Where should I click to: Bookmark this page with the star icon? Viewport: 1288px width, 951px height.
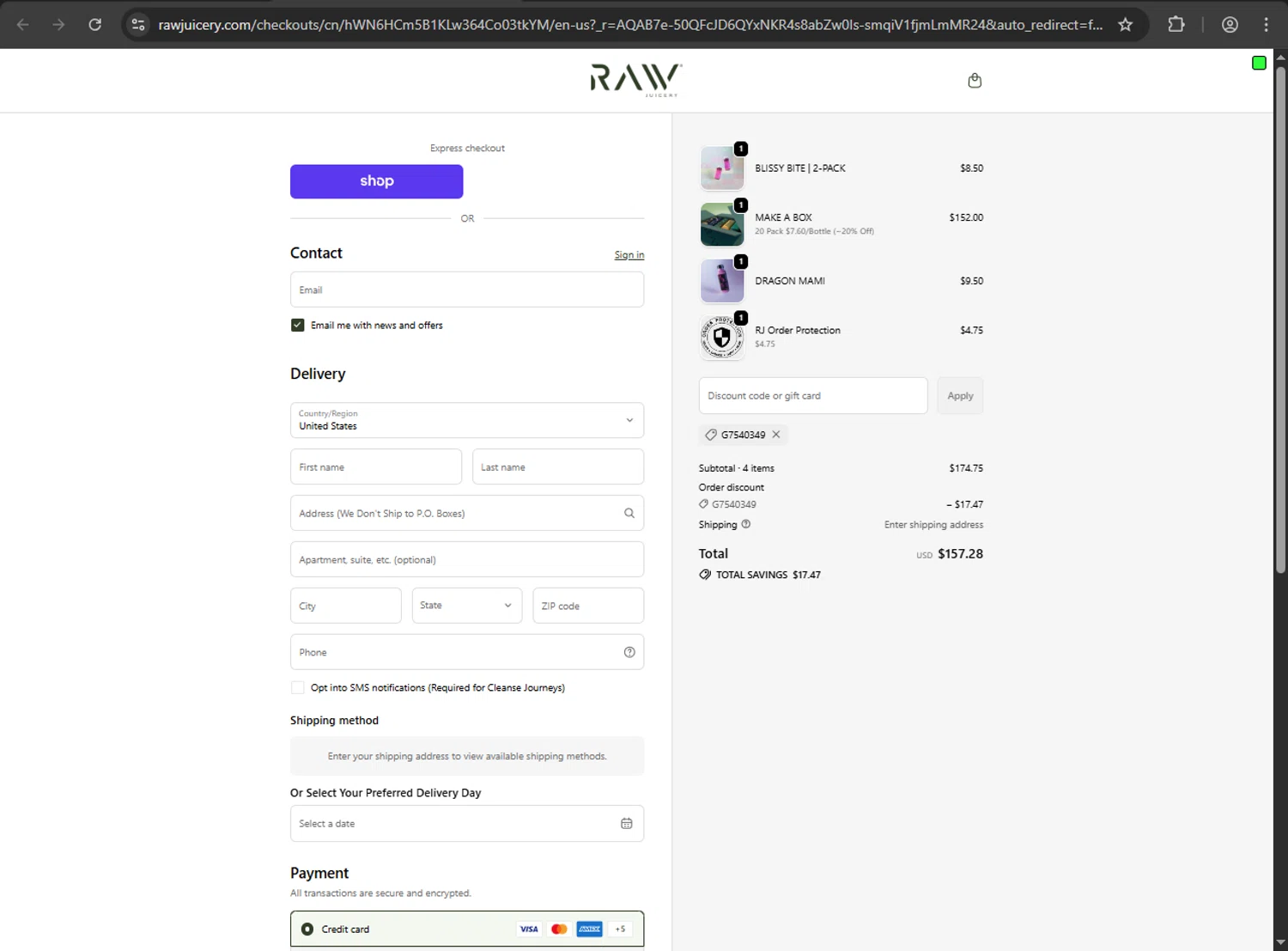[x=1125, y=24]
